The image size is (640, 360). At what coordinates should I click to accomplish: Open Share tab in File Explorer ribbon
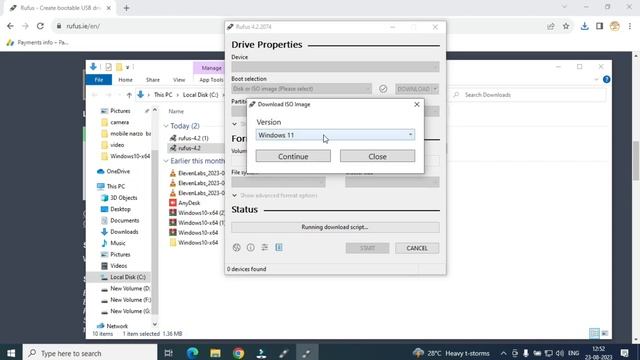[x=153, y=80]
